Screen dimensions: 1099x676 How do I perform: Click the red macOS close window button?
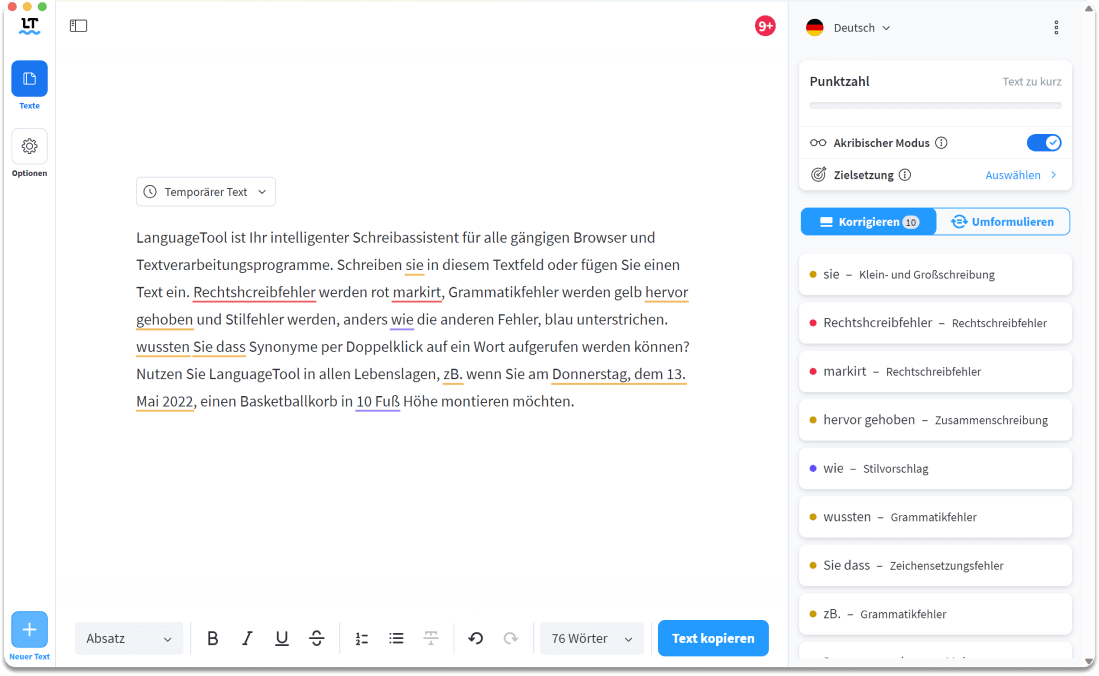pos(12,6)
